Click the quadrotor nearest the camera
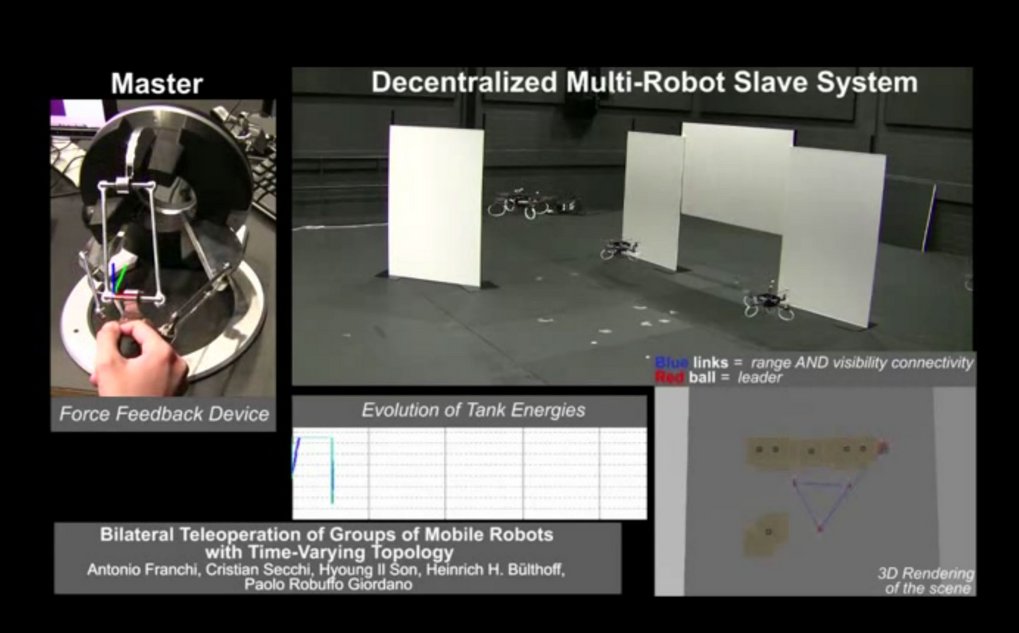The width and height of the screenshot is (1019, 633). (x=768, y=303)
